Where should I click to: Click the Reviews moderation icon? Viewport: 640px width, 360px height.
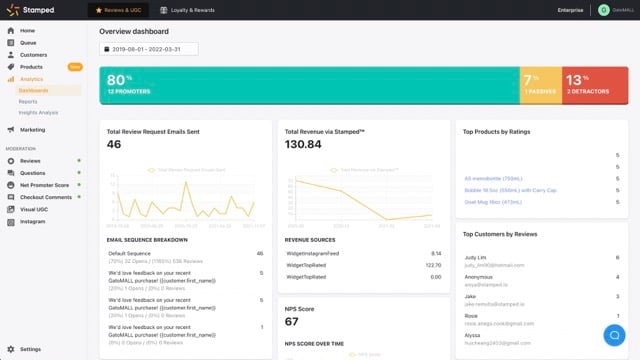pos(11,161)
